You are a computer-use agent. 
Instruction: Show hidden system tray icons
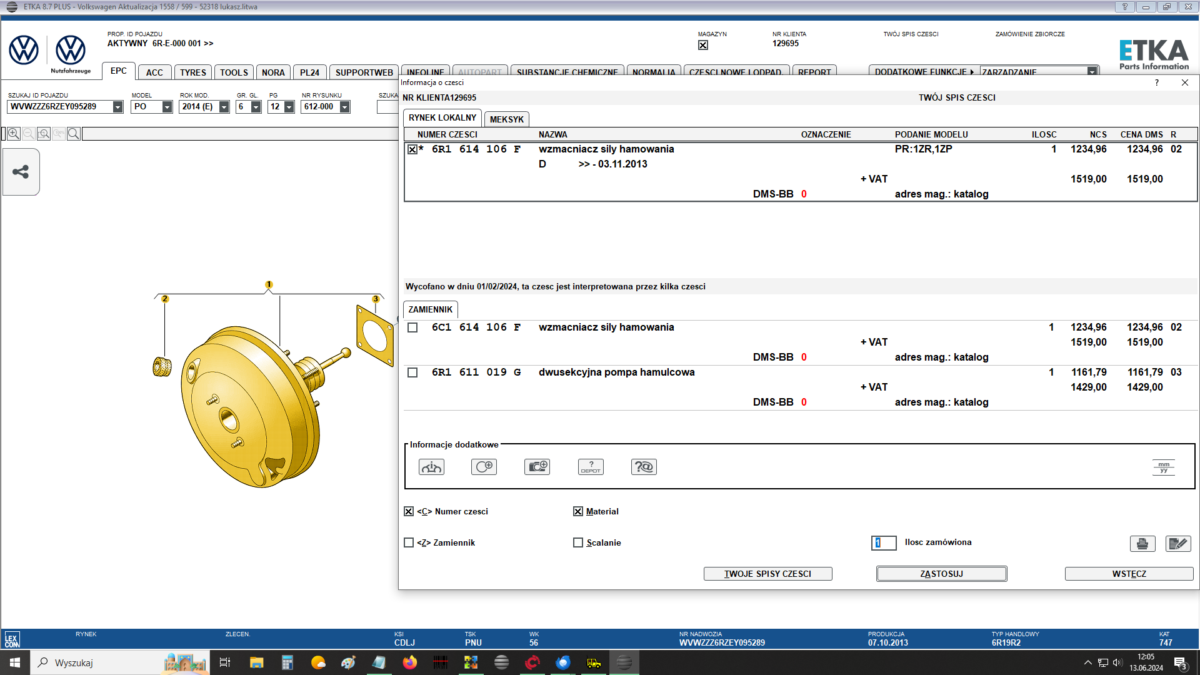pos(1088,662)
